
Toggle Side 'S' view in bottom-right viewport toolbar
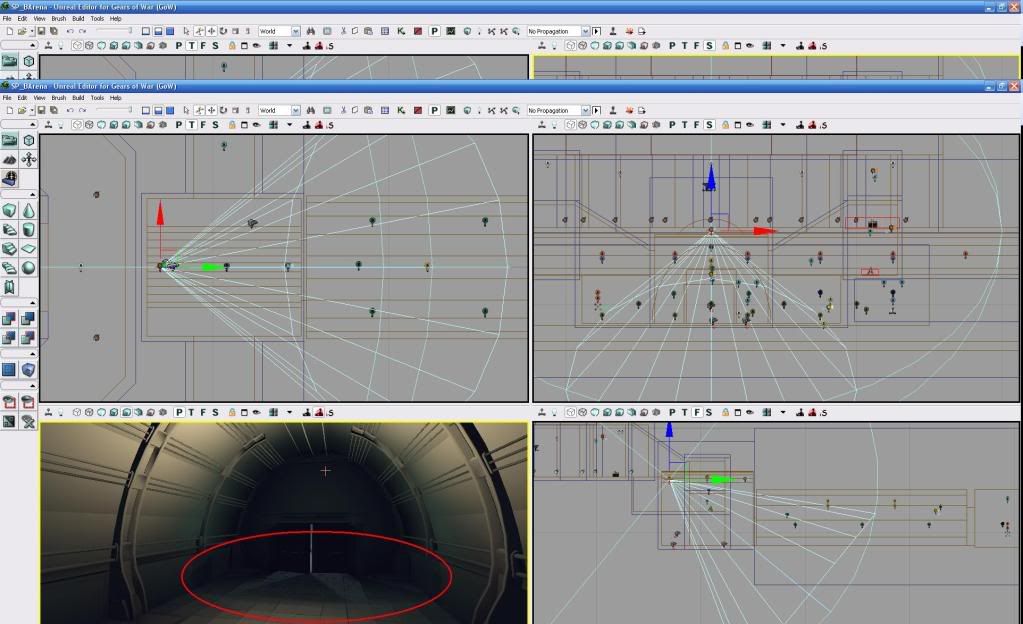pos(709,412)
